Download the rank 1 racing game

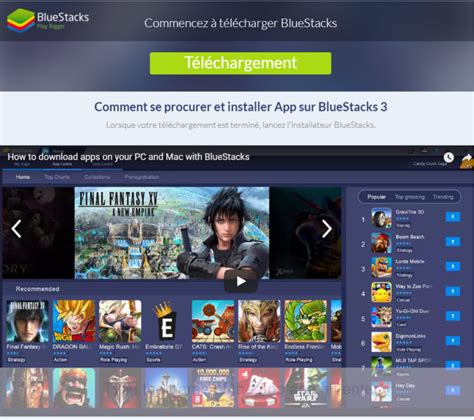[453, 217]
